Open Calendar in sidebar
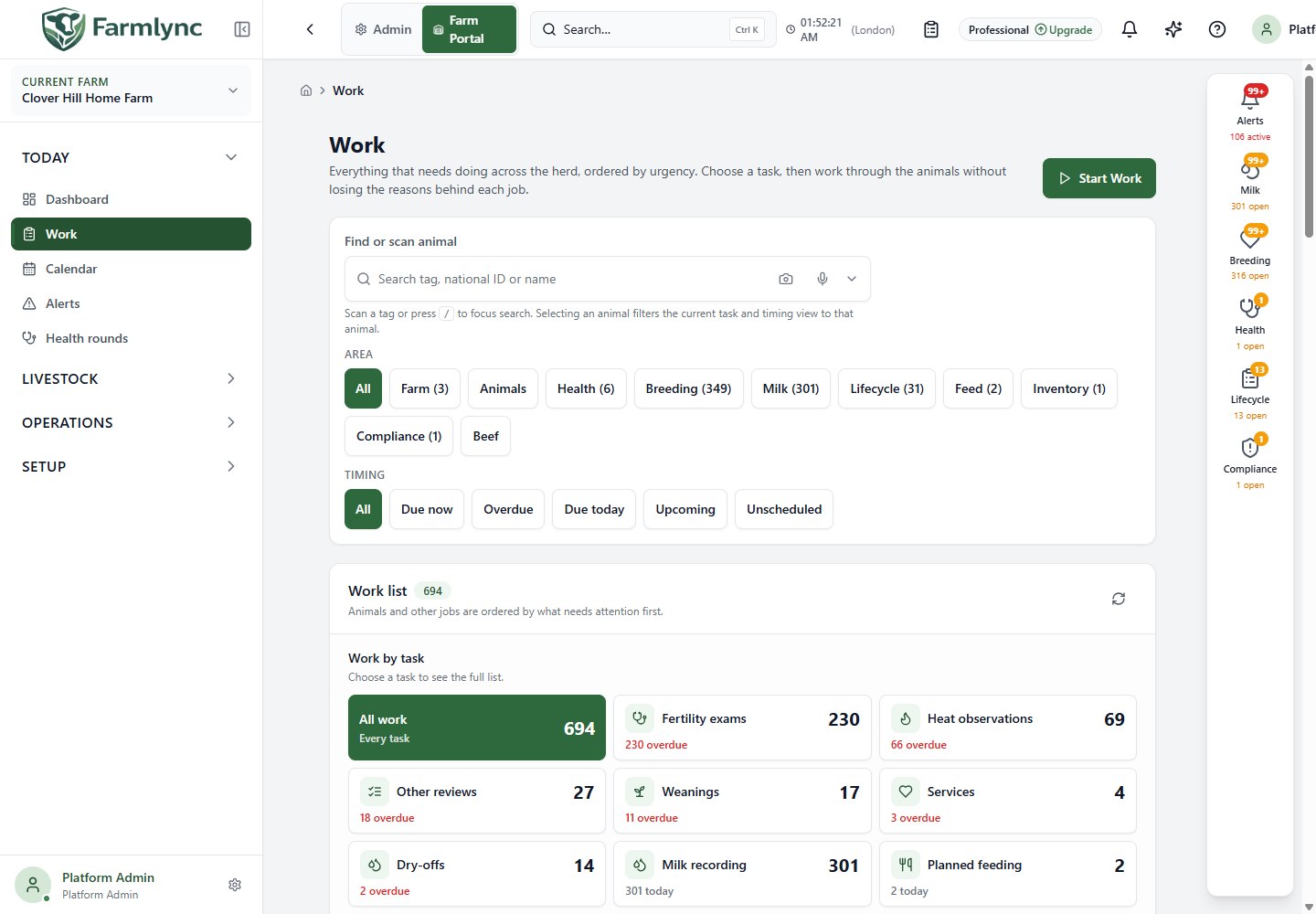This screenshot has height=914, width=1316. tap(131, 269)
